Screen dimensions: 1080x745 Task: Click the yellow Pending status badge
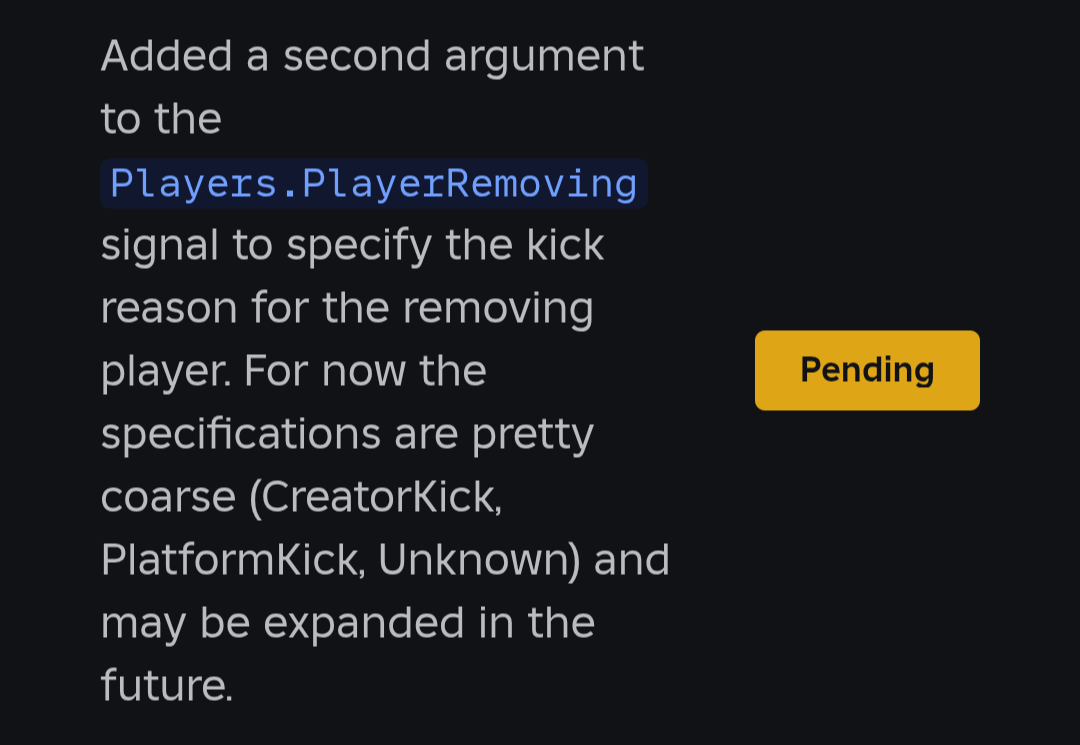(867, 370)
